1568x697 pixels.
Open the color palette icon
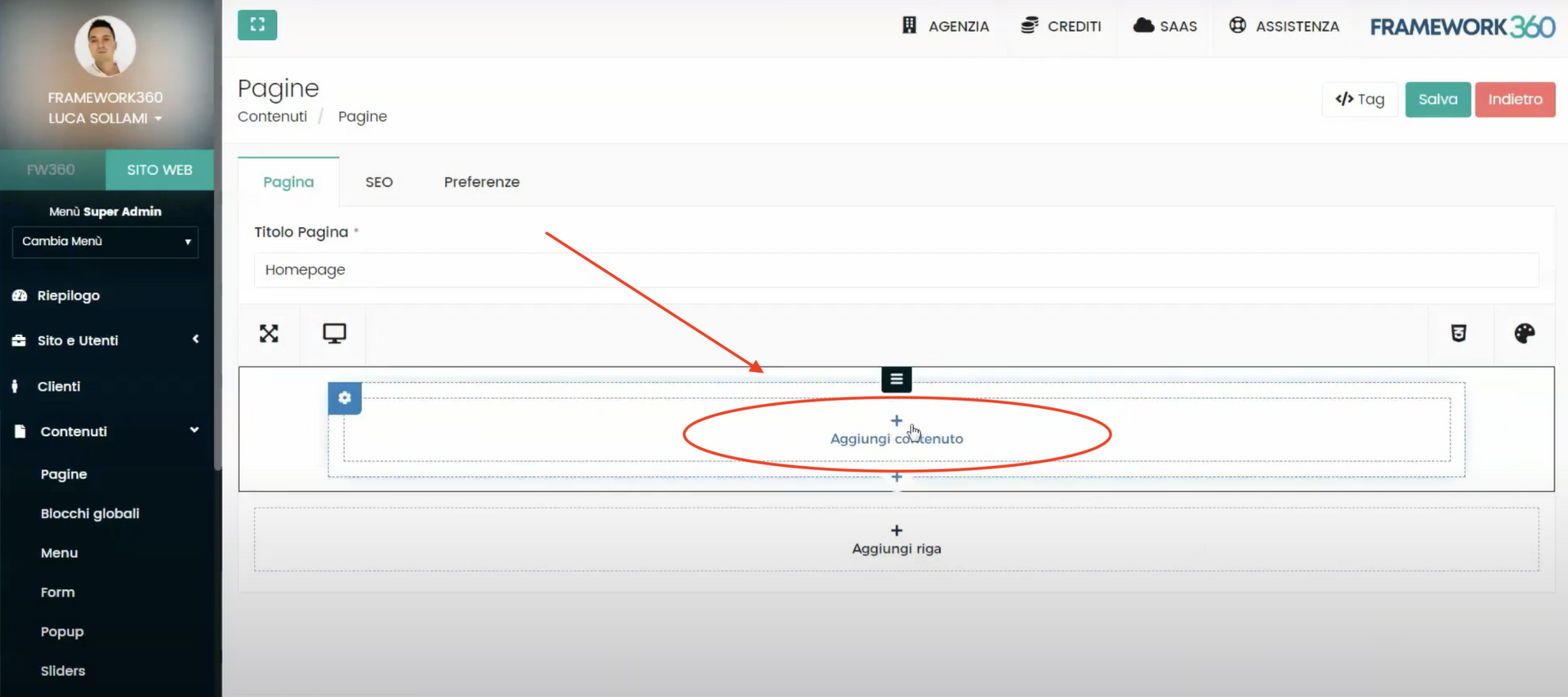pos(1524,333)
